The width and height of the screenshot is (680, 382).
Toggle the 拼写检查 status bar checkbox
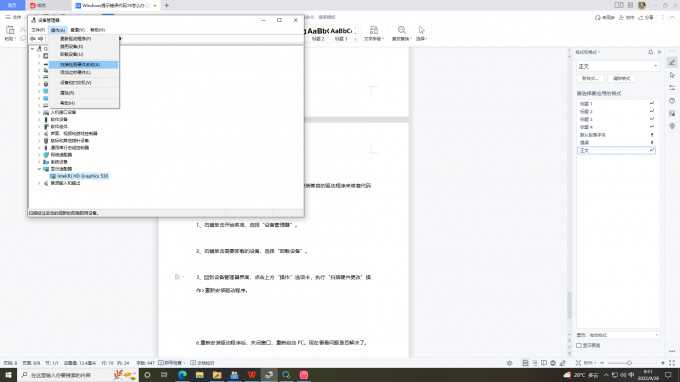click(161, 363)
